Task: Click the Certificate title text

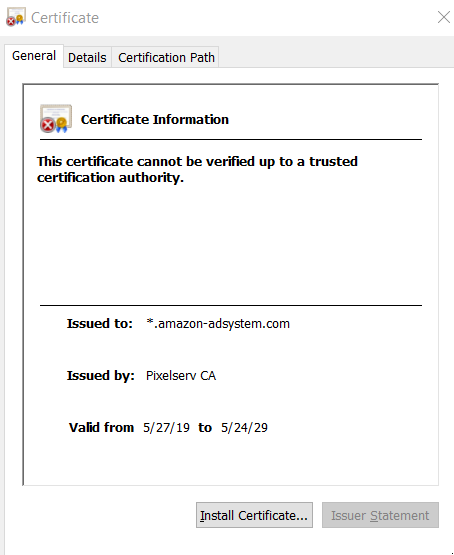Action: [x=65, y=18]
